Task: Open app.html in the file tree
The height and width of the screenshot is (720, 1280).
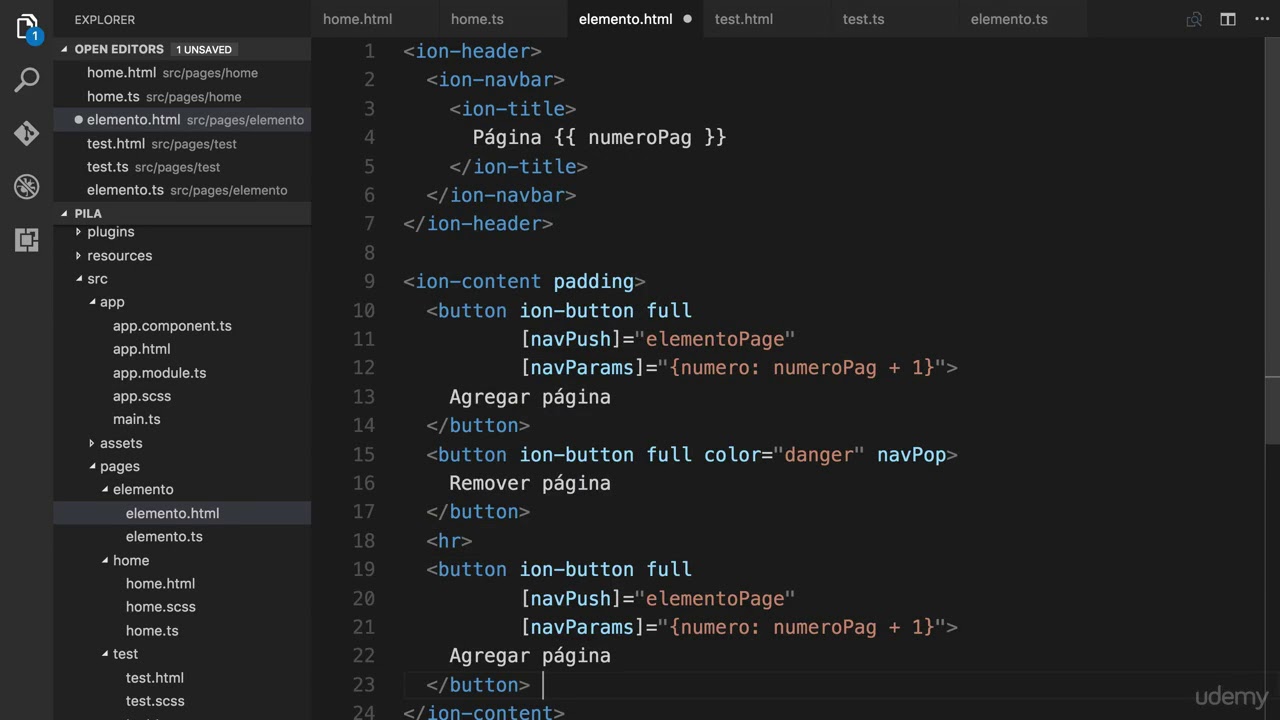Action: 141,349
